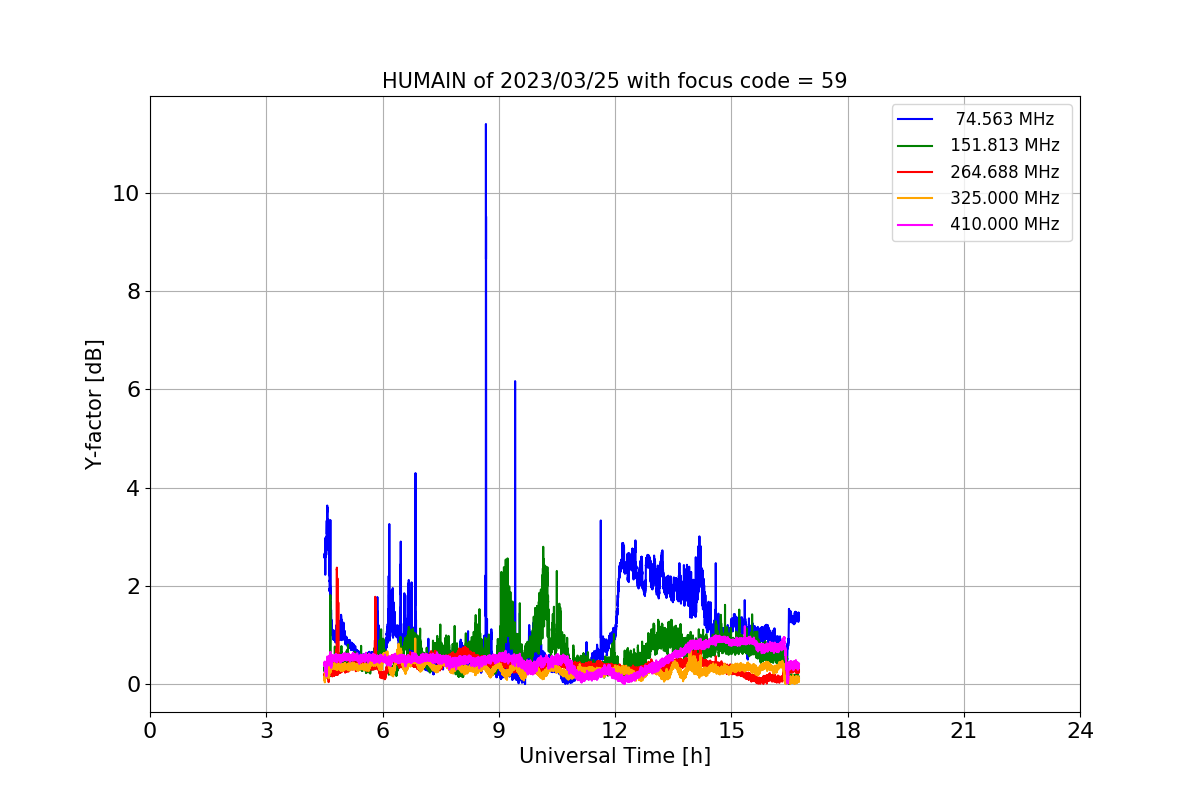This screenshot has height=800, width=1200.
Task: Click the 'Universal Time [h]' axis label
Action: point(615,757)
